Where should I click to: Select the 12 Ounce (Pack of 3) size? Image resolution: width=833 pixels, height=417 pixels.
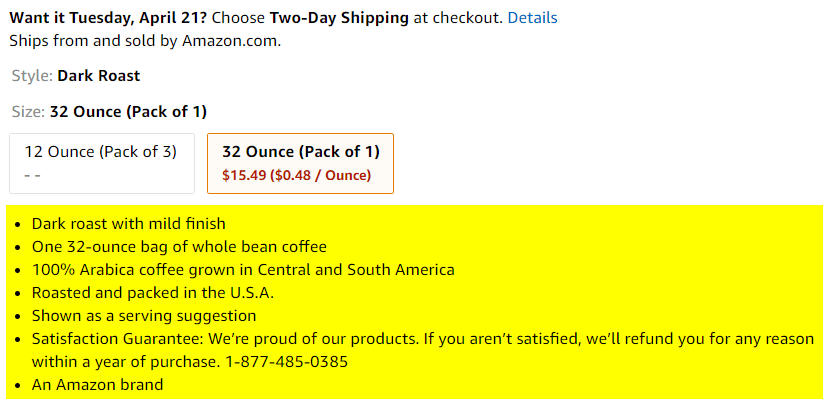click(101, 162)
